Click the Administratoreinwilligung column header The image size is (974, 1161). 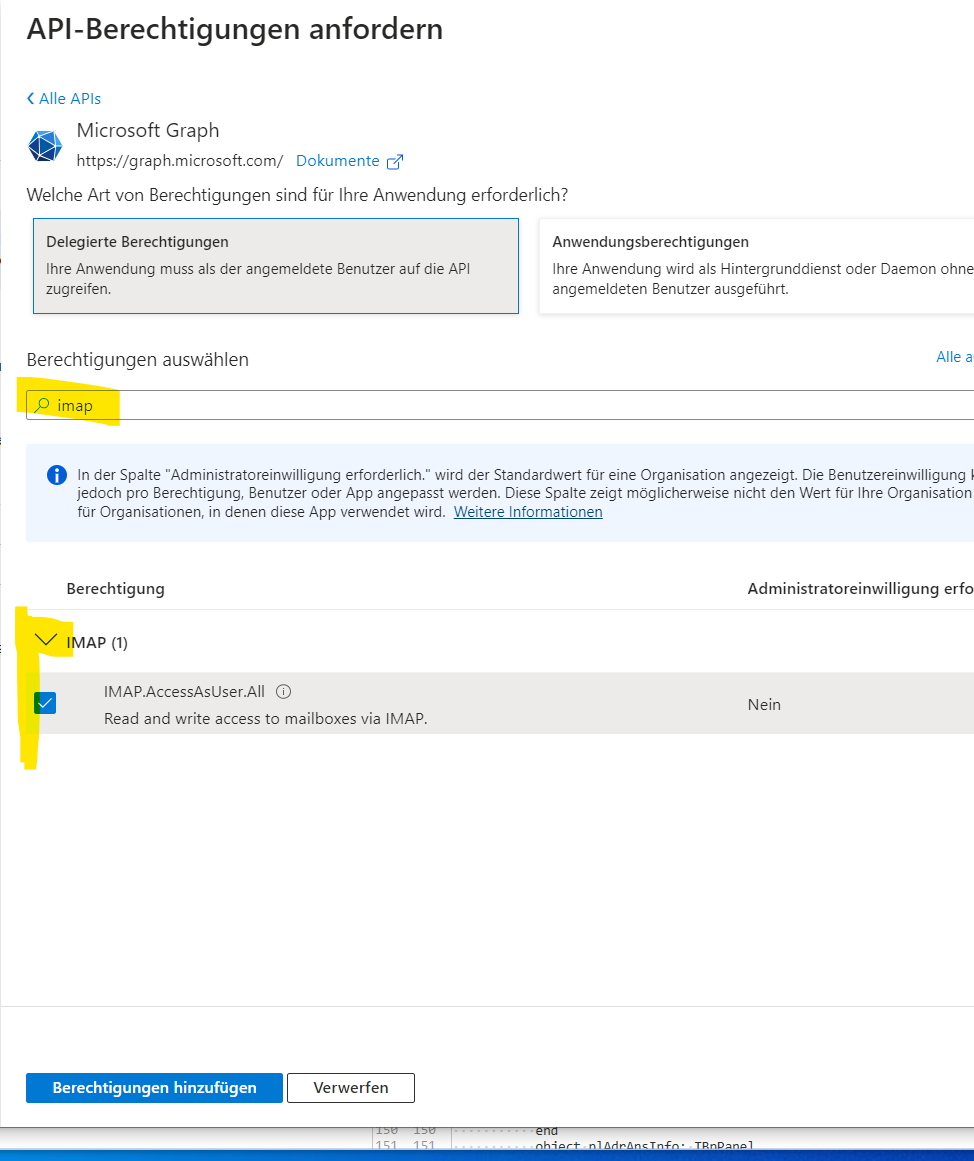click(859, 589)
